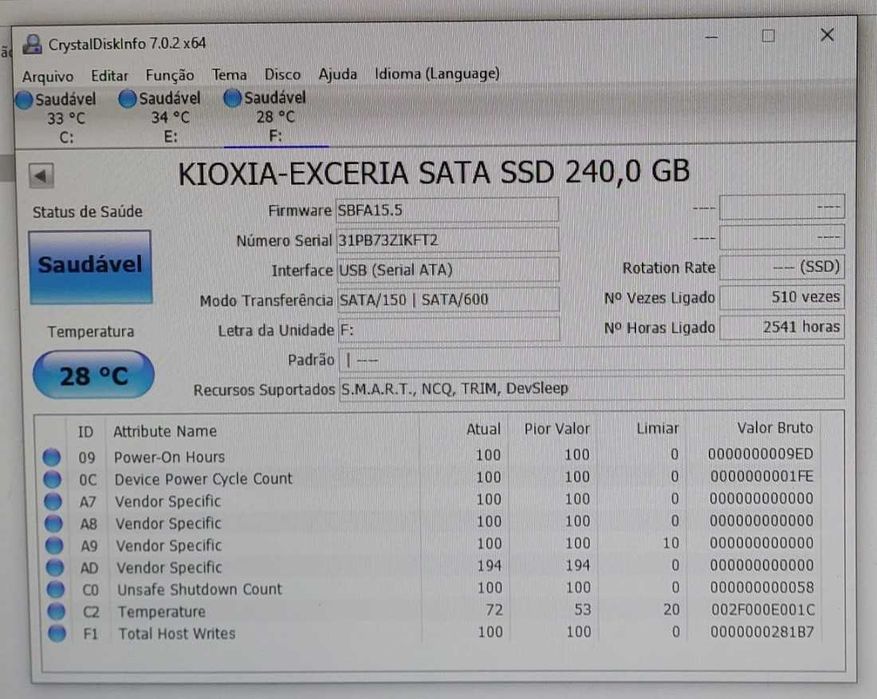Click the big Saudável health status button
This screenshot has height=699, width=877.
tap(90, 267)
